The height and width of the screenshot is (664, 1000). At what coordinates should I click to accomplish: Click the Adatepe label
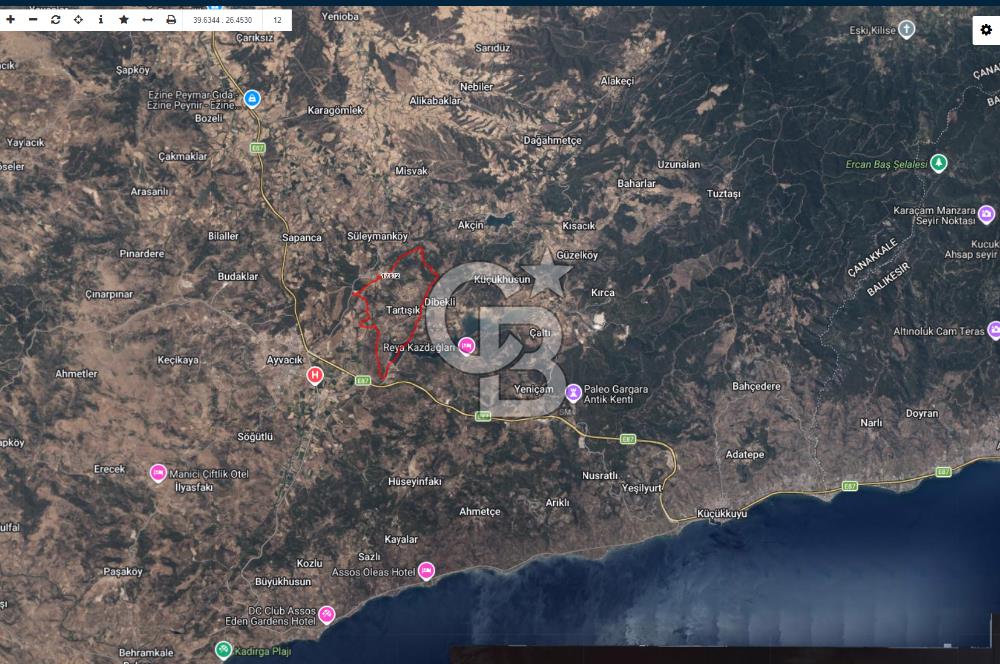[x=745, y=454]
